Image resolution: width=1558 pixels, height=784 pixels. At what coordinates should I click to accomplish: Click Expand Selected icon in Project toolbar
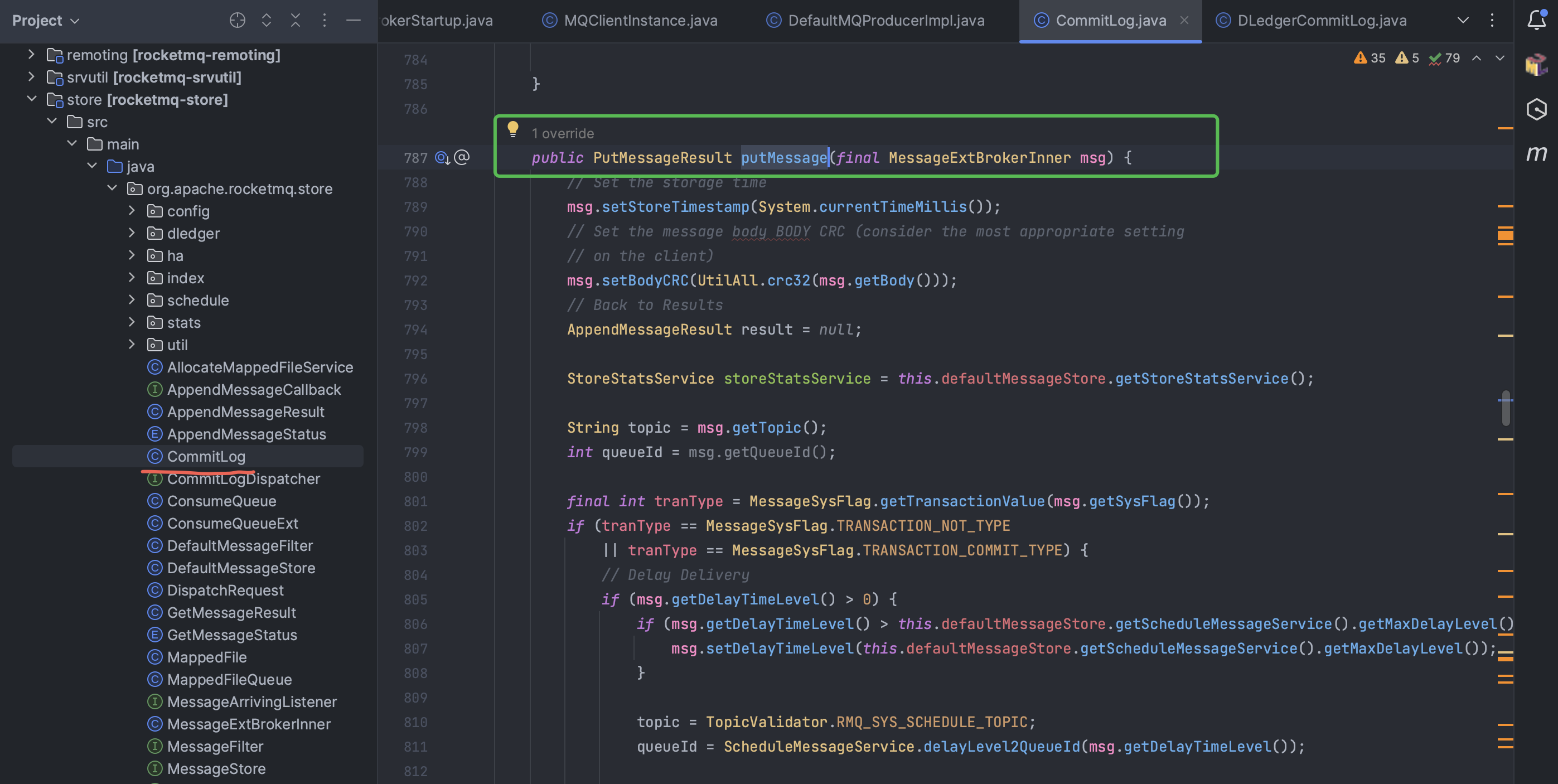266,20
